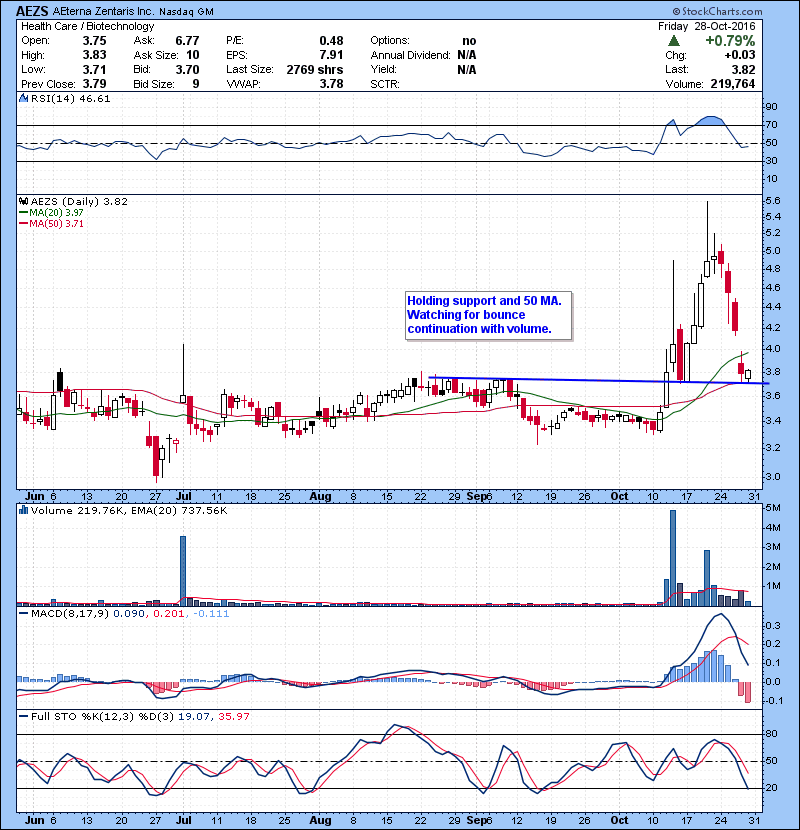Click the RSI indicator icon beside RSI(14)
The height and width of the screenshot is (830, 800).
click(23, 98)
